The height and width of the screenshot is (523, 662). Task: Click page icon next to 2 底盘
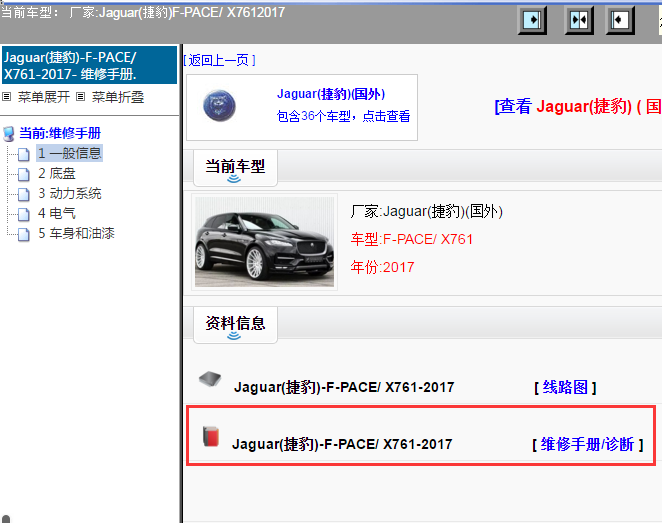click(x=24, y=174)
